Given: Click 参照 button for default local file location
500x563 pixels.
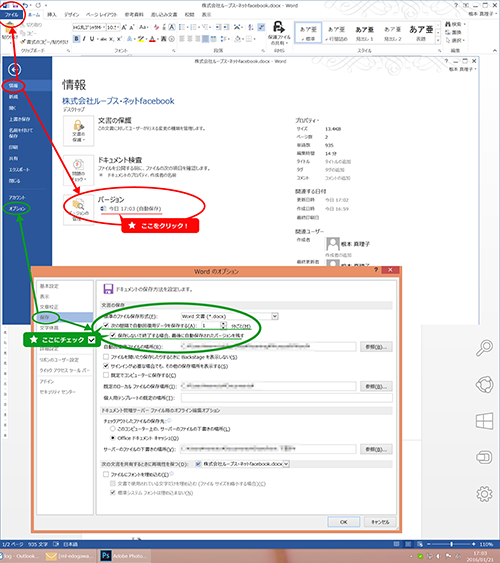Looking at the screenshot, I should tap(376, 386).
